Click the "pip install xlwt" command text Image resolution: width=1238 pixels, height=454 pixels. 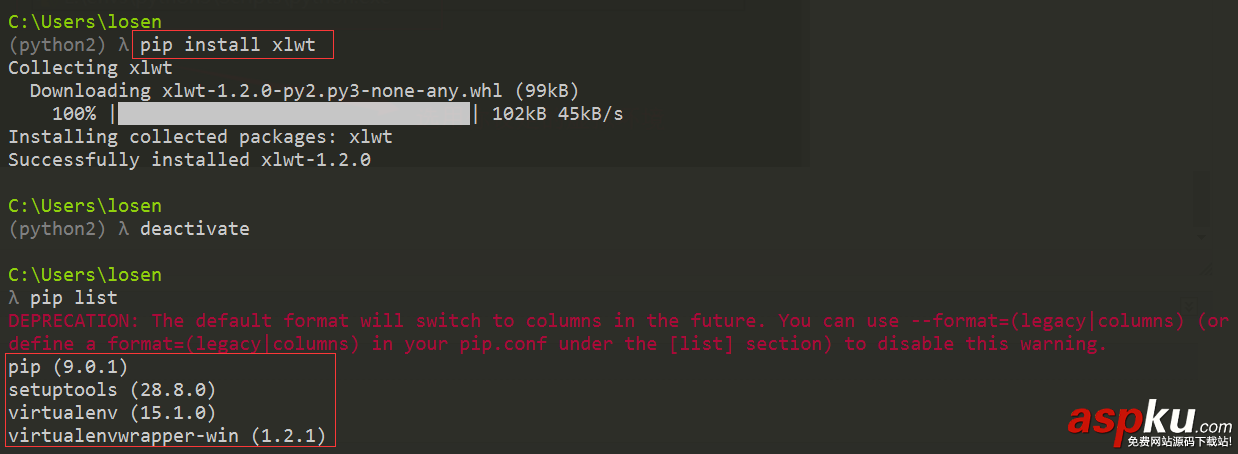[227, 45]
